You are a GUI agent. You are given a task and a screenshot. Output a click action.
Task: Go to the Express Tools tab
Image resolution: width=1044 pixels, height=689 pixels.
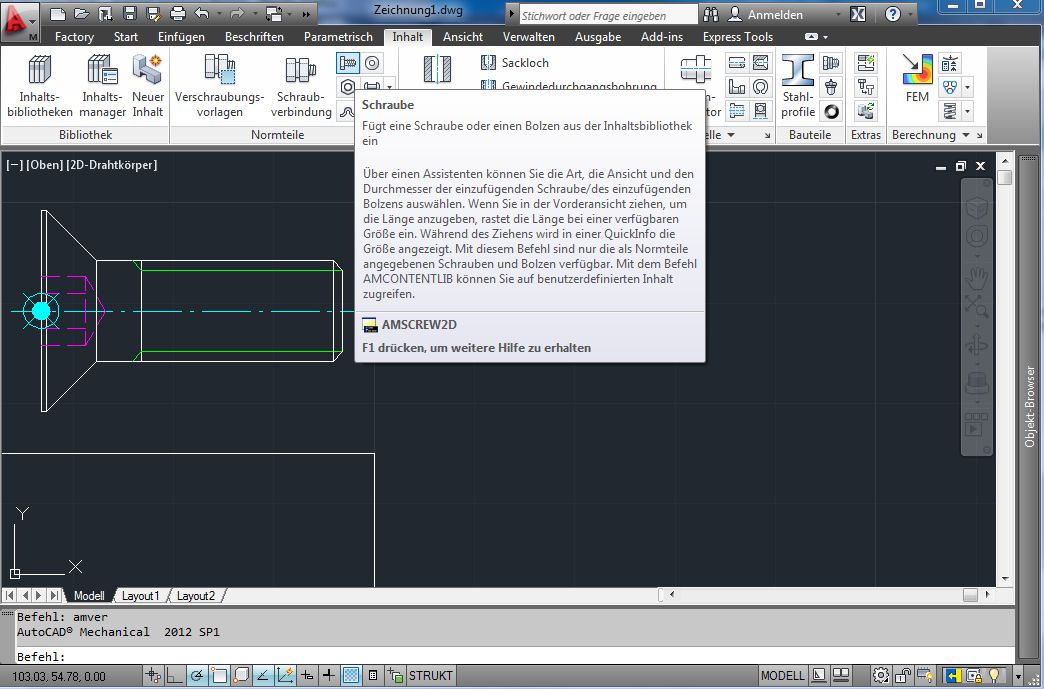pyautogui.click(x=738, y=37)
